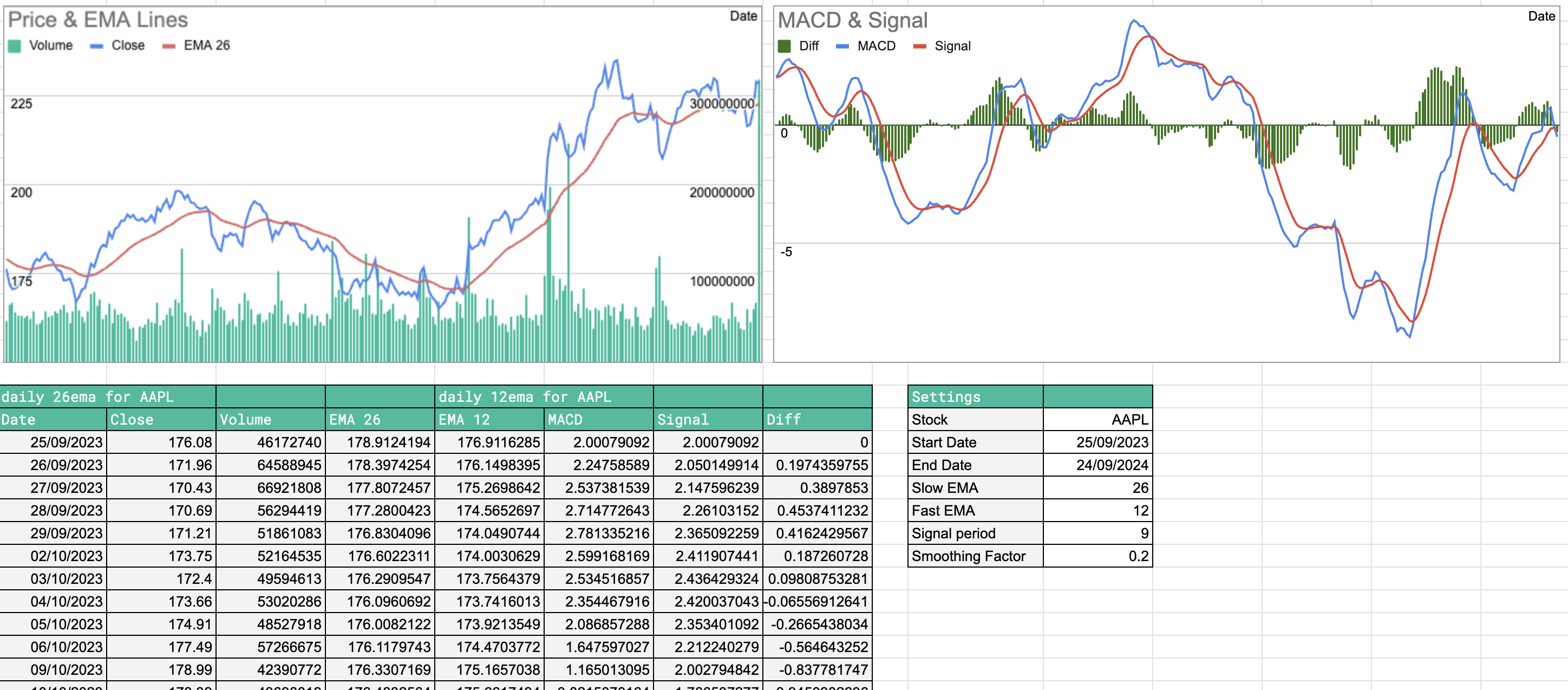Click EMA 12 cell 174.0030629
The image size is (1568, 690).
489,556
